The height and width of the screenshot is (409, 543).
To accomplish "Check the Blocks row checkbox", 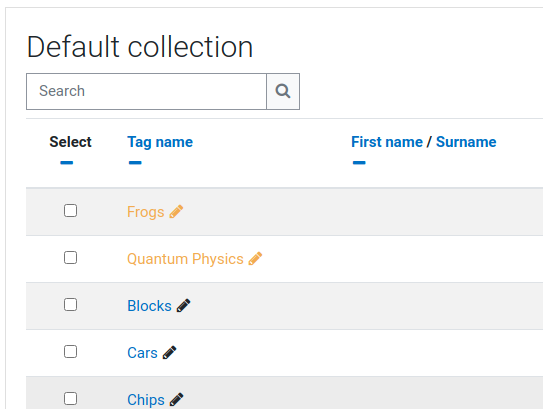I will 70,305.
